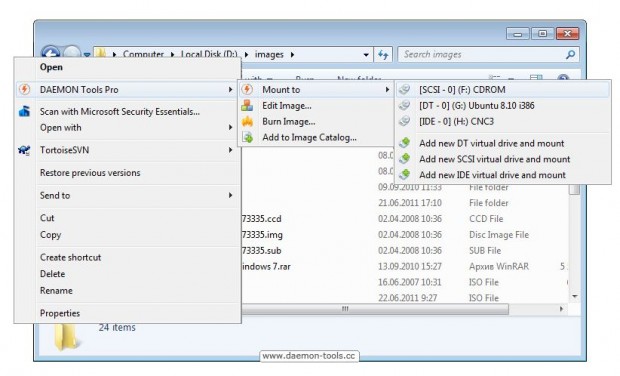This screenshot has width=620, height=376.
Task: Expand arrow next to Send to
Action: (230, 195)
